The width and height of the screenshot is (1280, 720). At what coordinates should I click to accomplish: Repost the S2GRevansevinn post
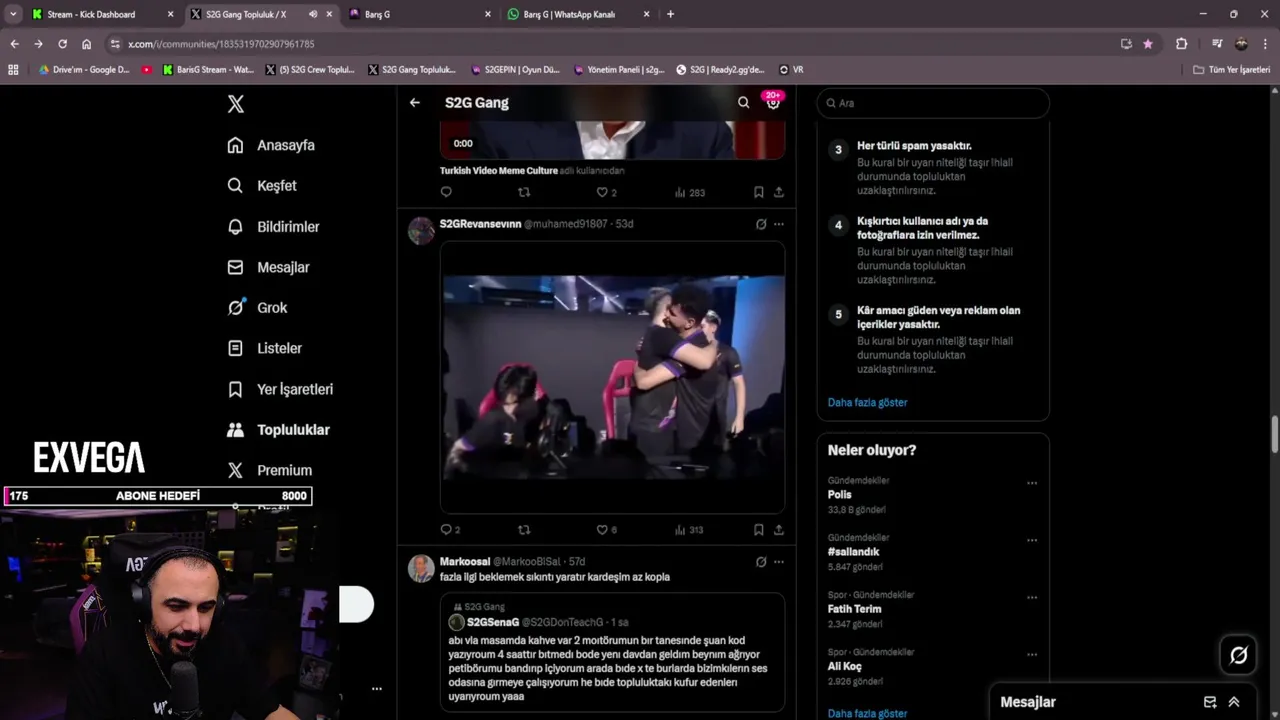(x=524, y=530)
